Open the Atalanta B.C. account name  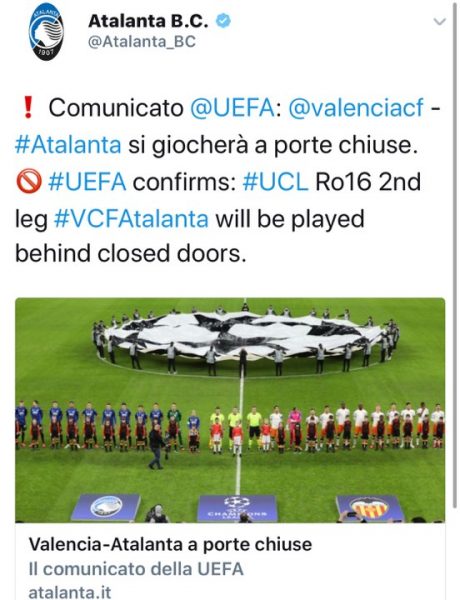148,21
